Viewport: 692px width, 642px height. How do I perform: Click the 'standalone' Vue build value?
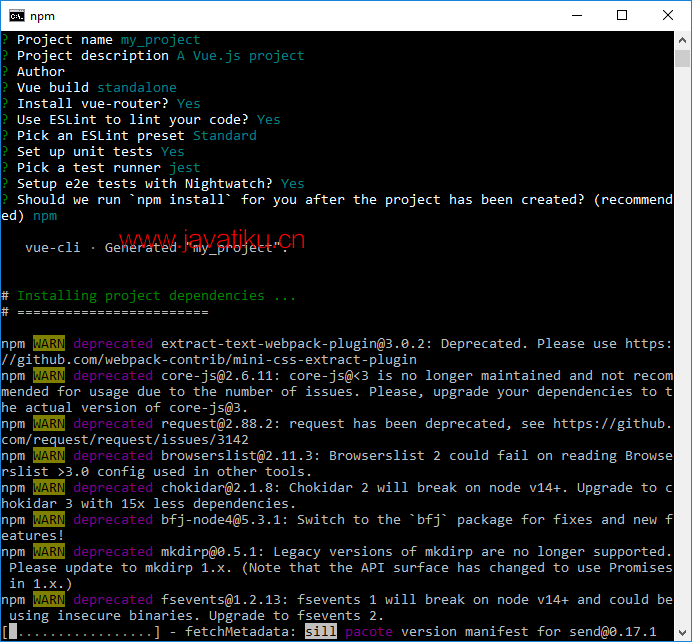click(137, 87)
